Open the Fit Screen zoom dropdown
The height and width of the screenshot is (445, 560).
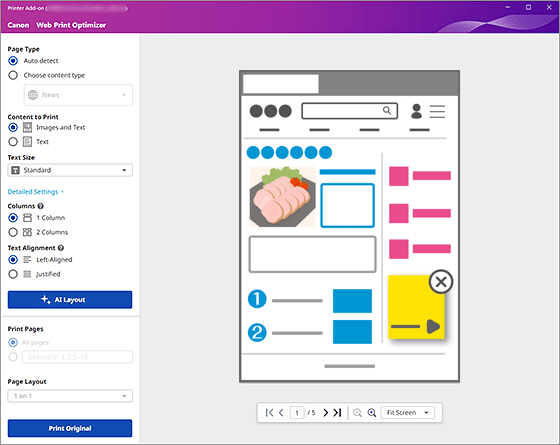pyautogui.click(x=408, y=413)
